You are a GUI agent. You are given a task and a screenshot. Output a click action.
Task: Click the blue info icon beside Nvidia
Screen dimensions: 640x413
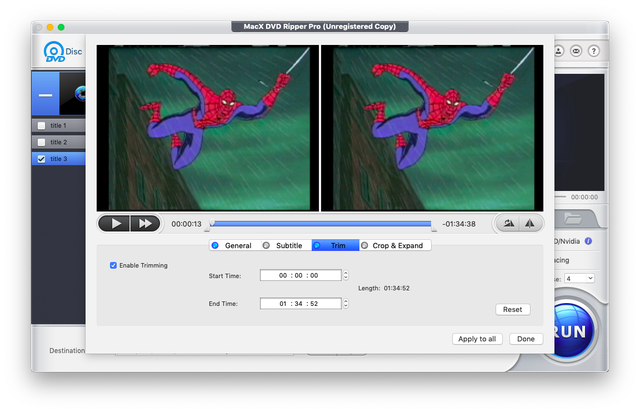click(588, 240)
